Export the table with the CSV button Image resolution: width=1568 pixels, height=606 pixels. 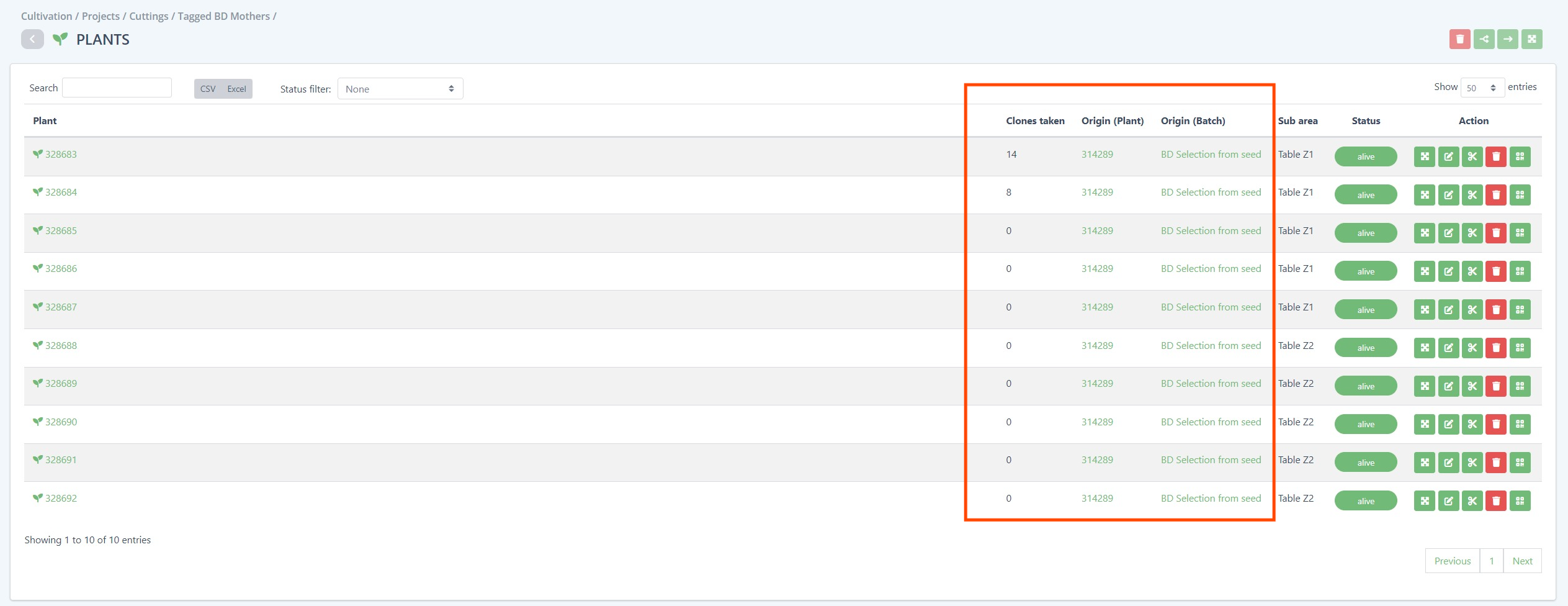[x=208, y=89]
